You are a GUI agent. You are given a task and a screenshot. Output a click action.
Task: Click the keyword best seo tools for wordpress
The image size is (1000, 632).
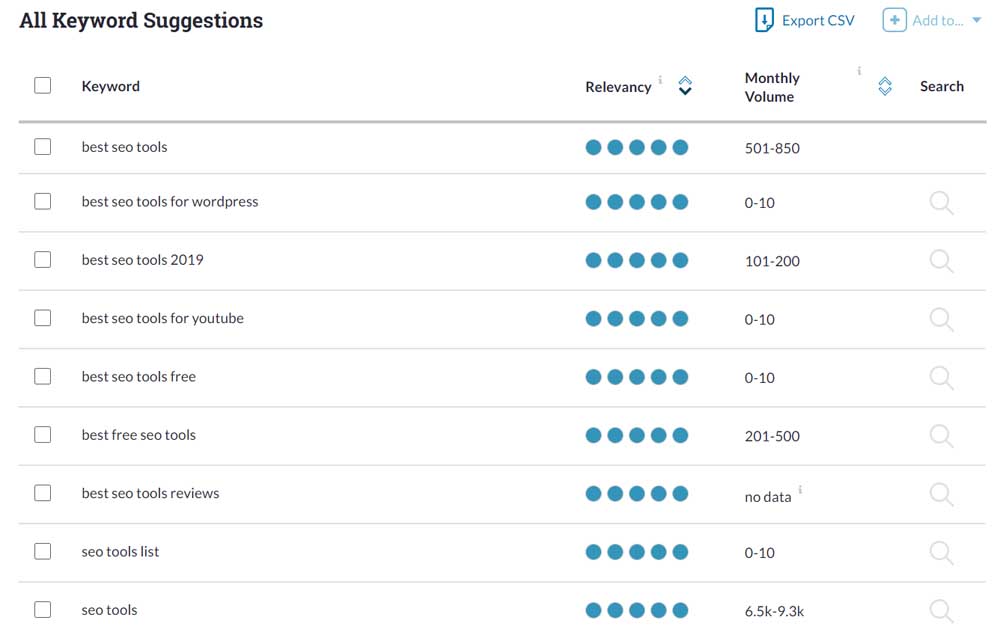(x=170, y=202)
